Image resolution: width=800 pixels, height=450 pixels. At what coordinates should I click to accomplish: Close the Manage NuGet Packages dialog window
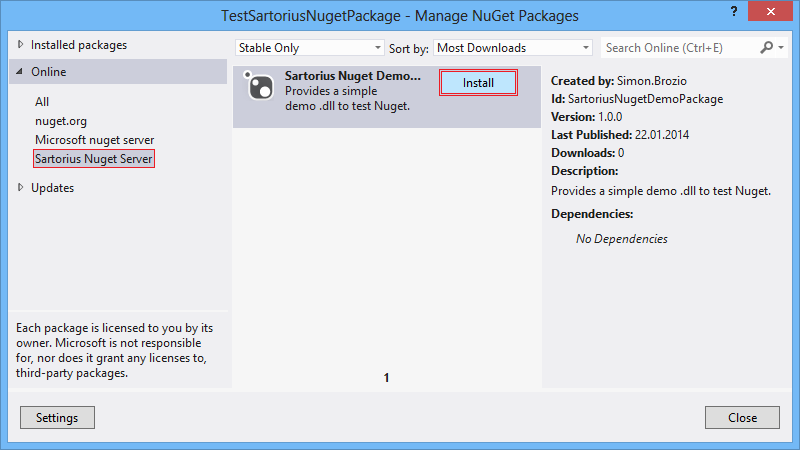pyautogui.click(x=770, y=11)
